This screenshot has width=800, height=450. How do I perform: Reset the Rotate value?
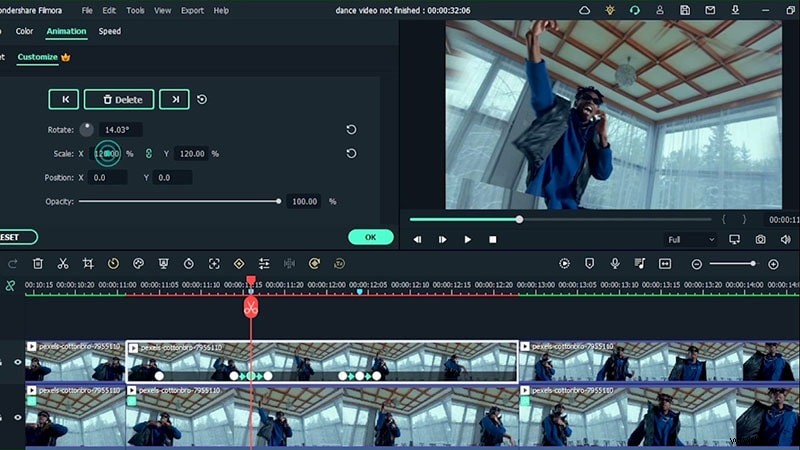tap(351, 130)
